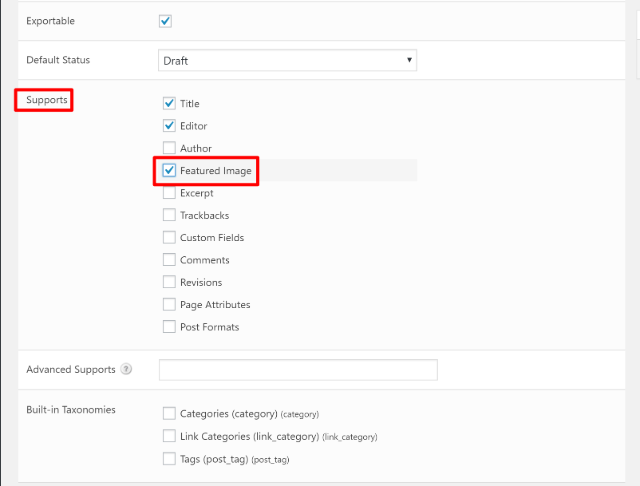Check the Revisions checkbox
This screenshot has height=486, width=640.
pyautogui.click(x=169, y=282)
